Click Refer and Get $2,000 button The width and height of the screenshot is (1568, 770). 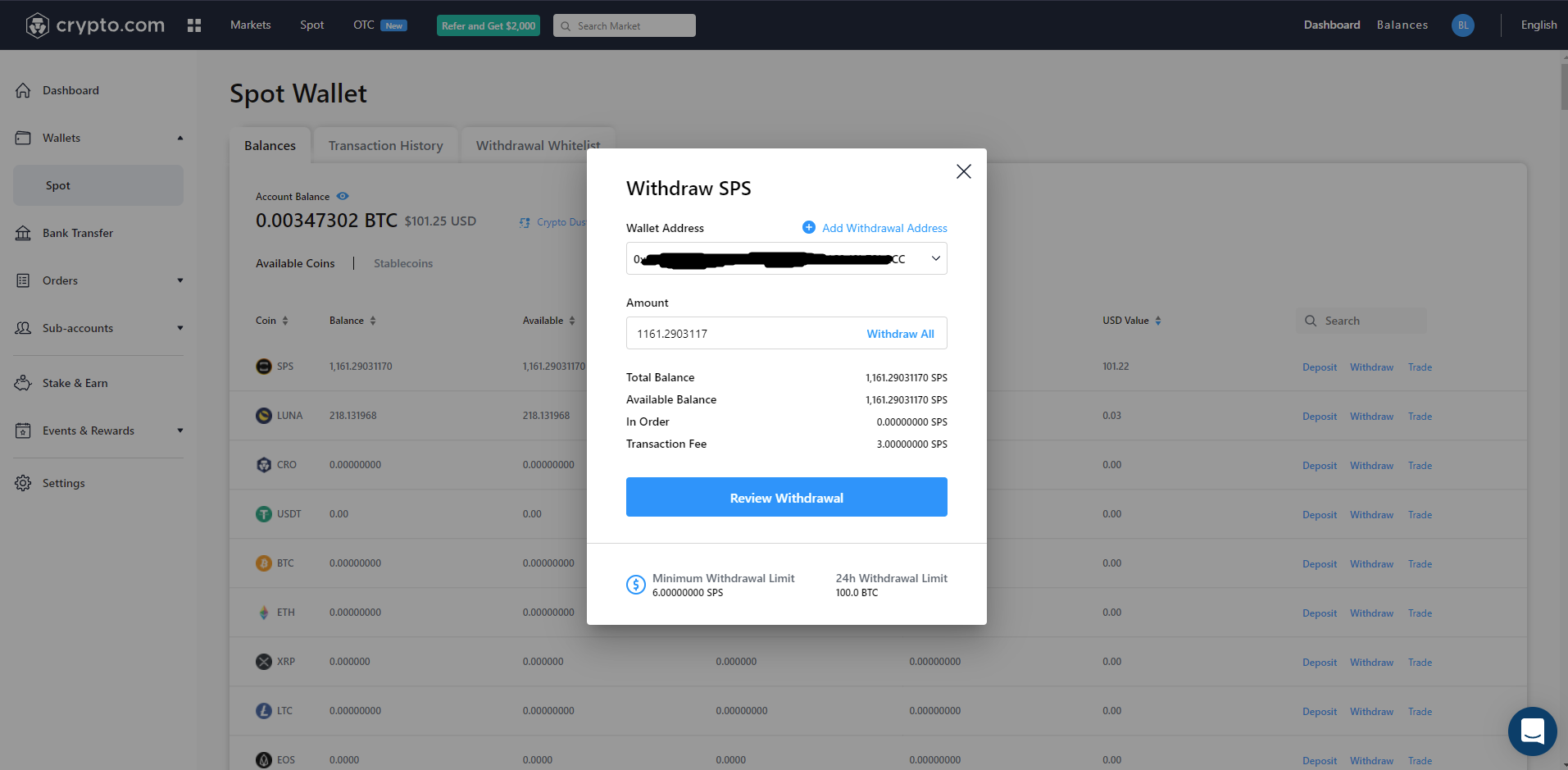pyautogui.click(x=489, y=25)
